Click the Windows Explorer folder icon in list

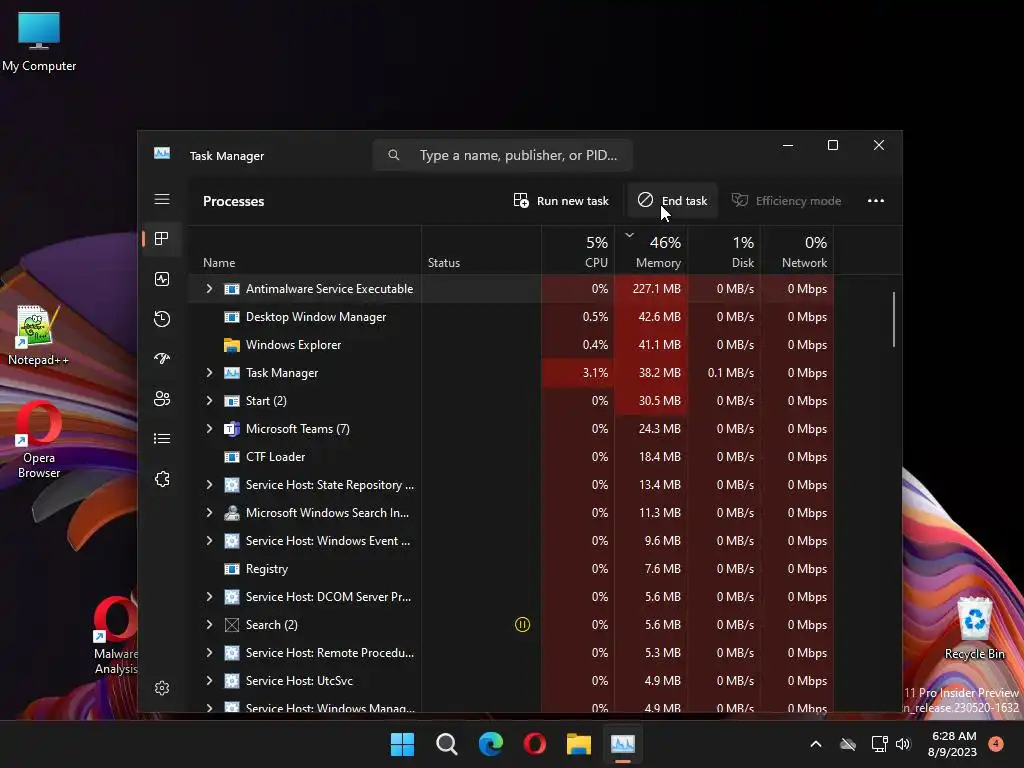tap(232, 345)
